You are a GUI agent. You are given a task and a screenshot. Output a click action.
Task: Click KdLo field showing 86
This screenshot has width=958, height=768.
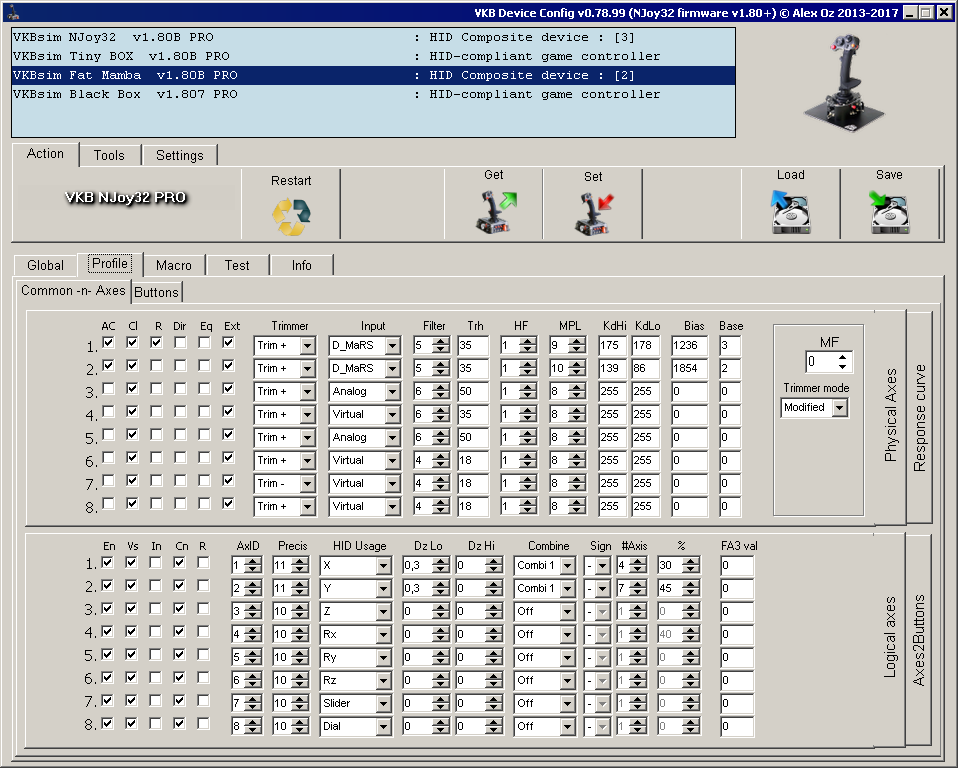pos(646,368)
